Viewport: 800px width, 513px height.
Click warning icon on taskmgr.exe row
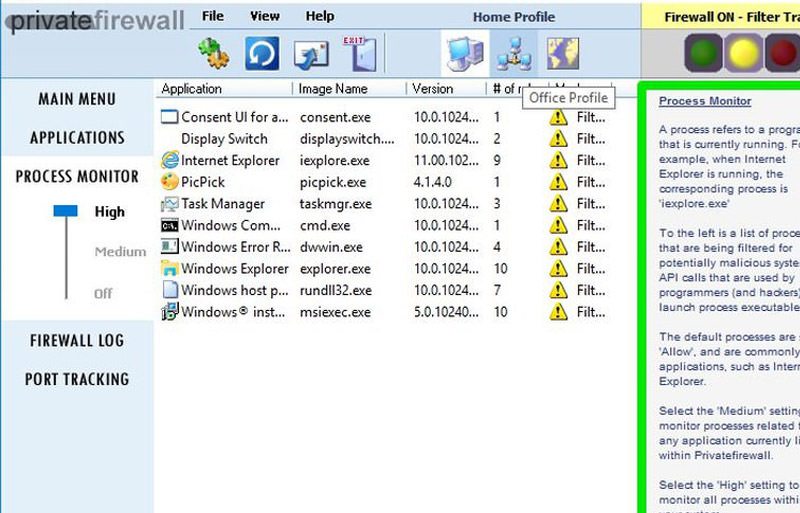point(558,204)
